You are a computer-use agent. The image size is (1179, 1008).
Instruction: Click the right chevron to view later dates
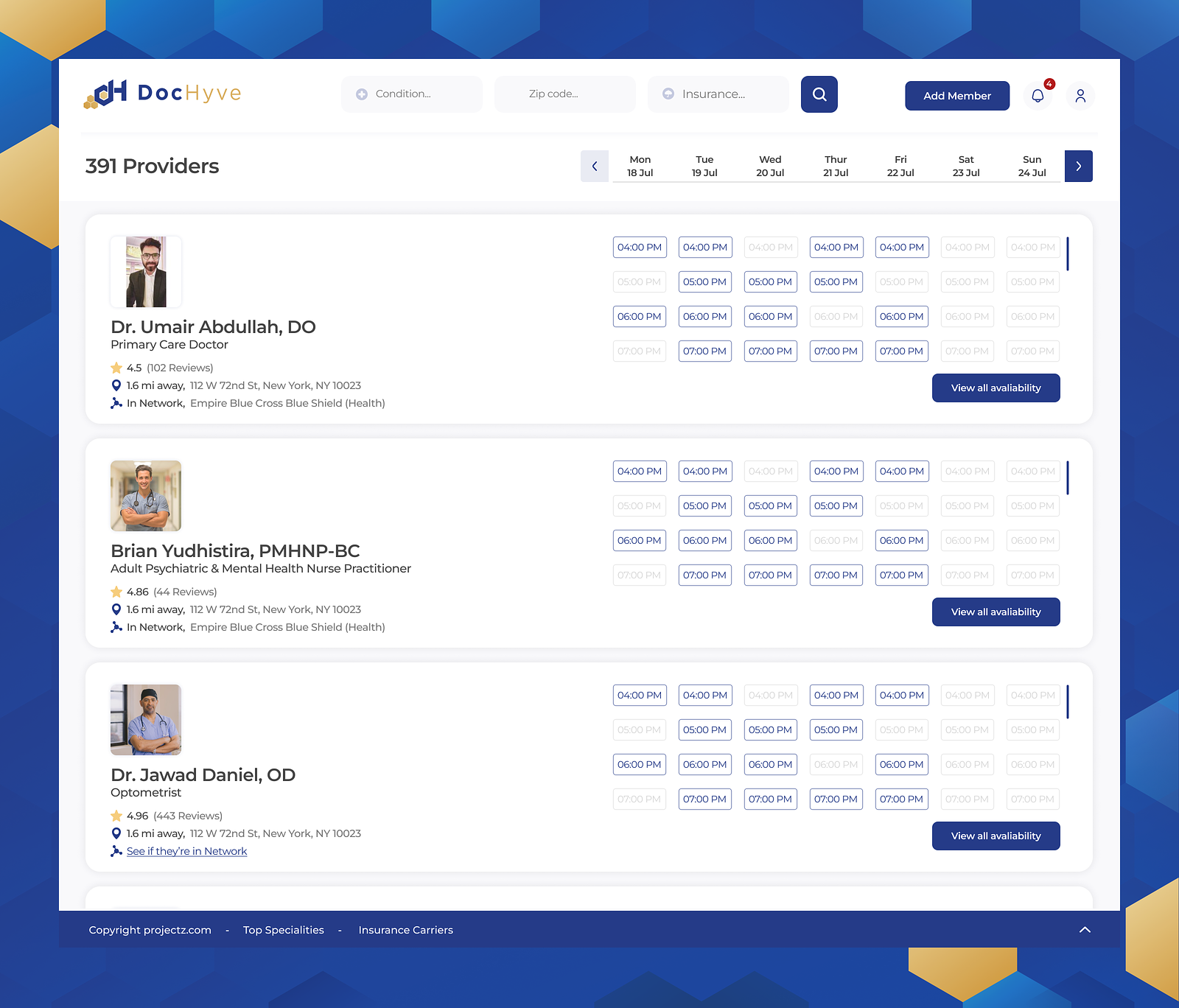(x=1079, y=166)
